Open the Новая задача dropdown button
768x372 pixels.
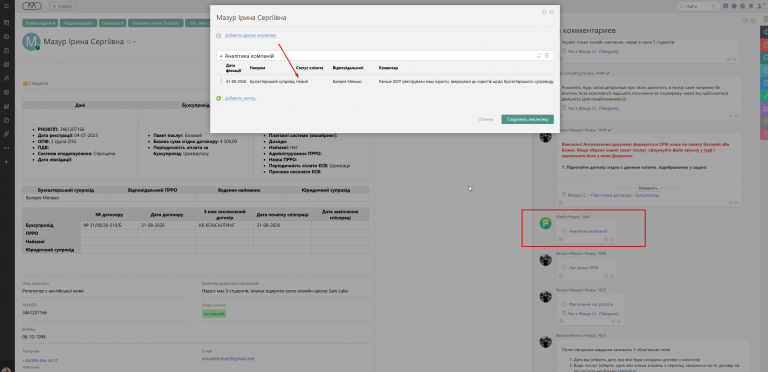[x=40, y=23]
